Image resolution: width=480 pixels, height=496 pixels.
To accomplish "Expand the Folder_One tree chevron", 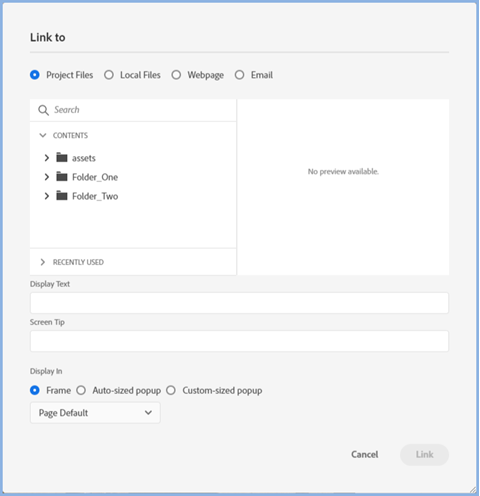I will pyautogui.click(x=47, y=177).
